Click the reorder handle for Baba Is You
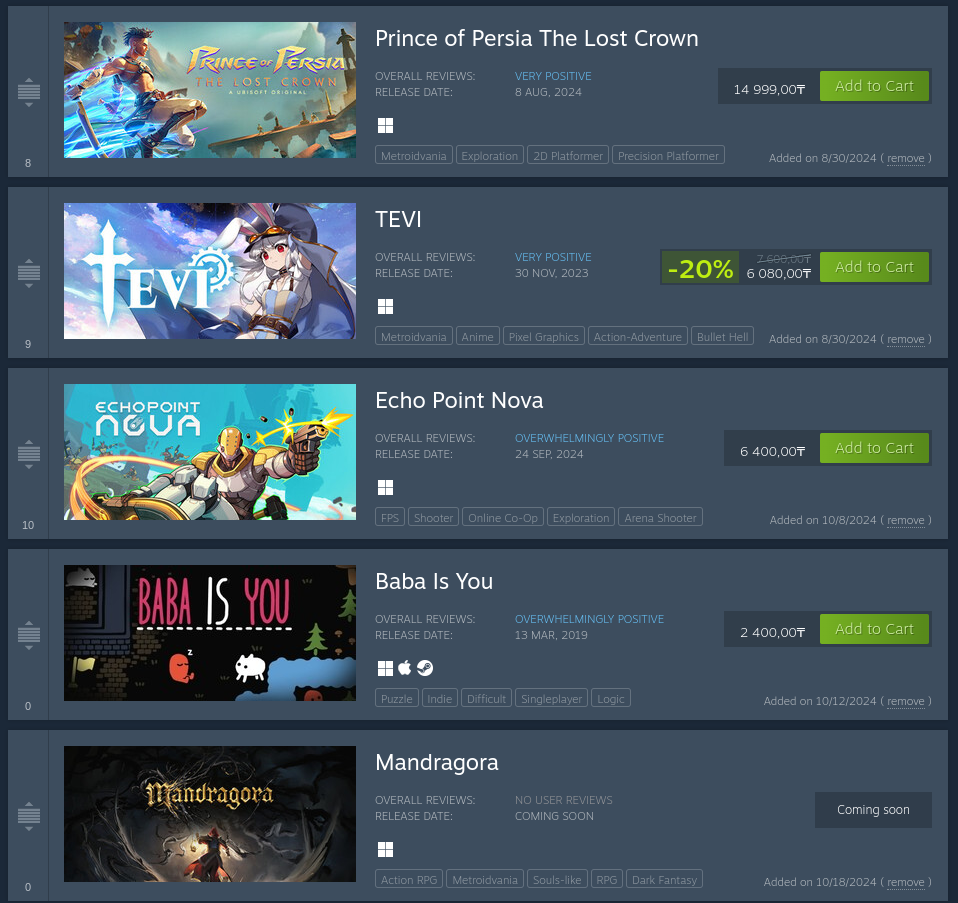958x903 pixels. pyautogui.click(x=29, y=635)
